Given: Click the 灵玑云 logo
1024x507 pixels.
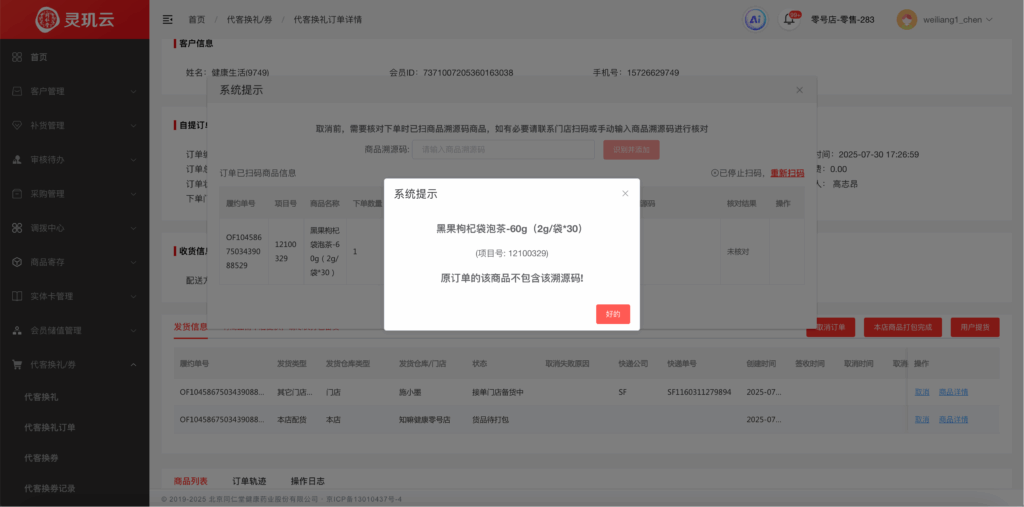Looking at the screenshot, I should tap(74, 19).
